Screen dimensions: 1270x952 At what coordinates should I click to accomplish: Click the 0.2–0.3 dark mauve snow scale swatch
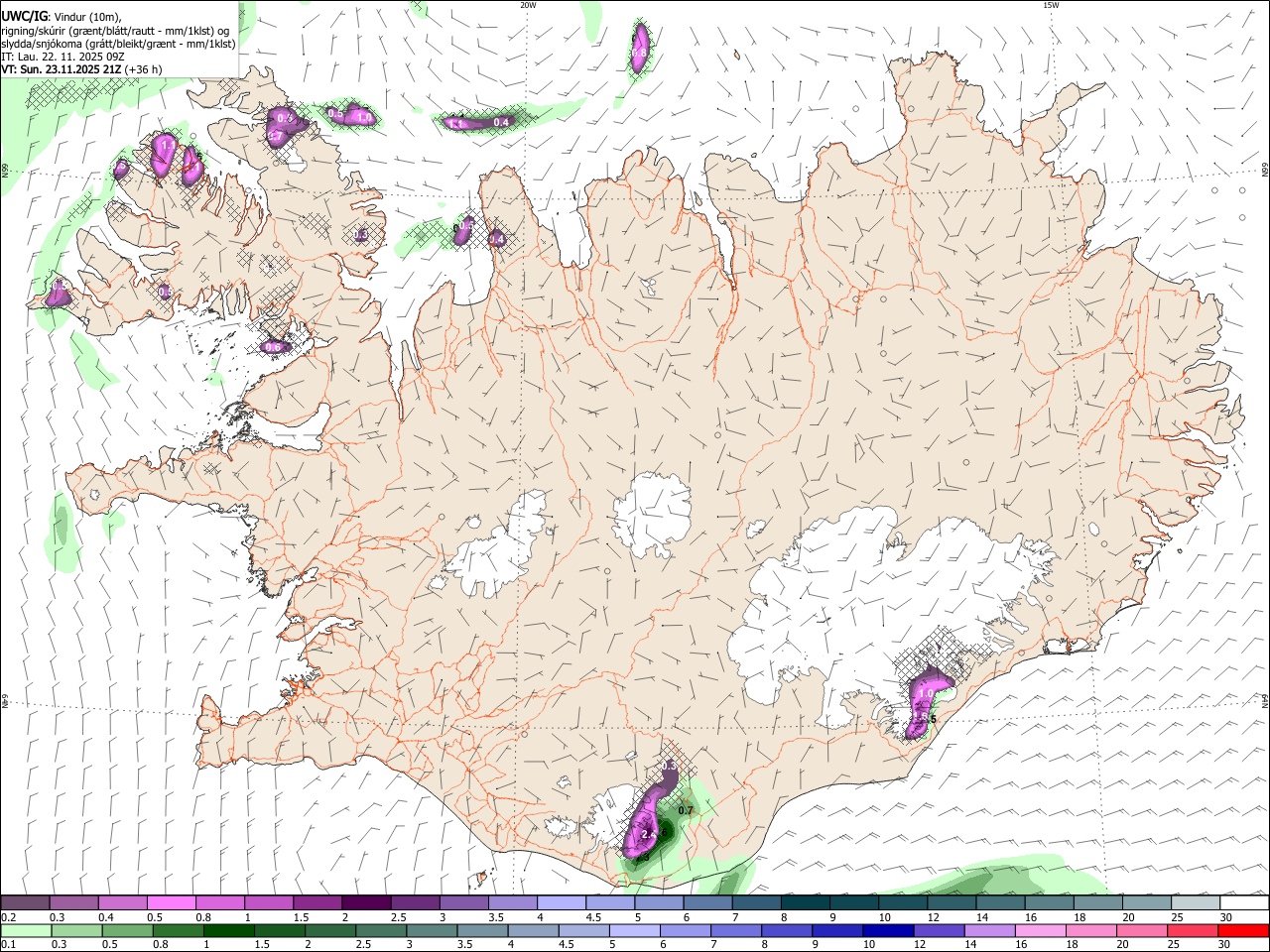pyautogui.click(x=25, y=902)
